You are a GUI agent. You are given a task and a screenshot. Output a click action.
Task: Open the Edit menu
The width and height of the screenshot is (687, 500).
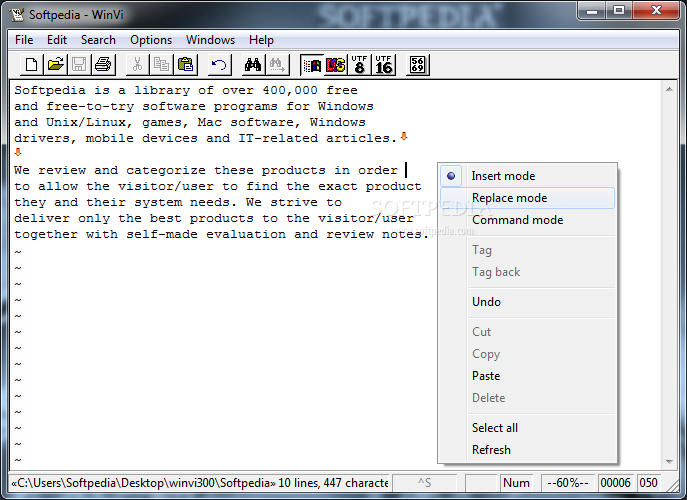pos(57,40)
